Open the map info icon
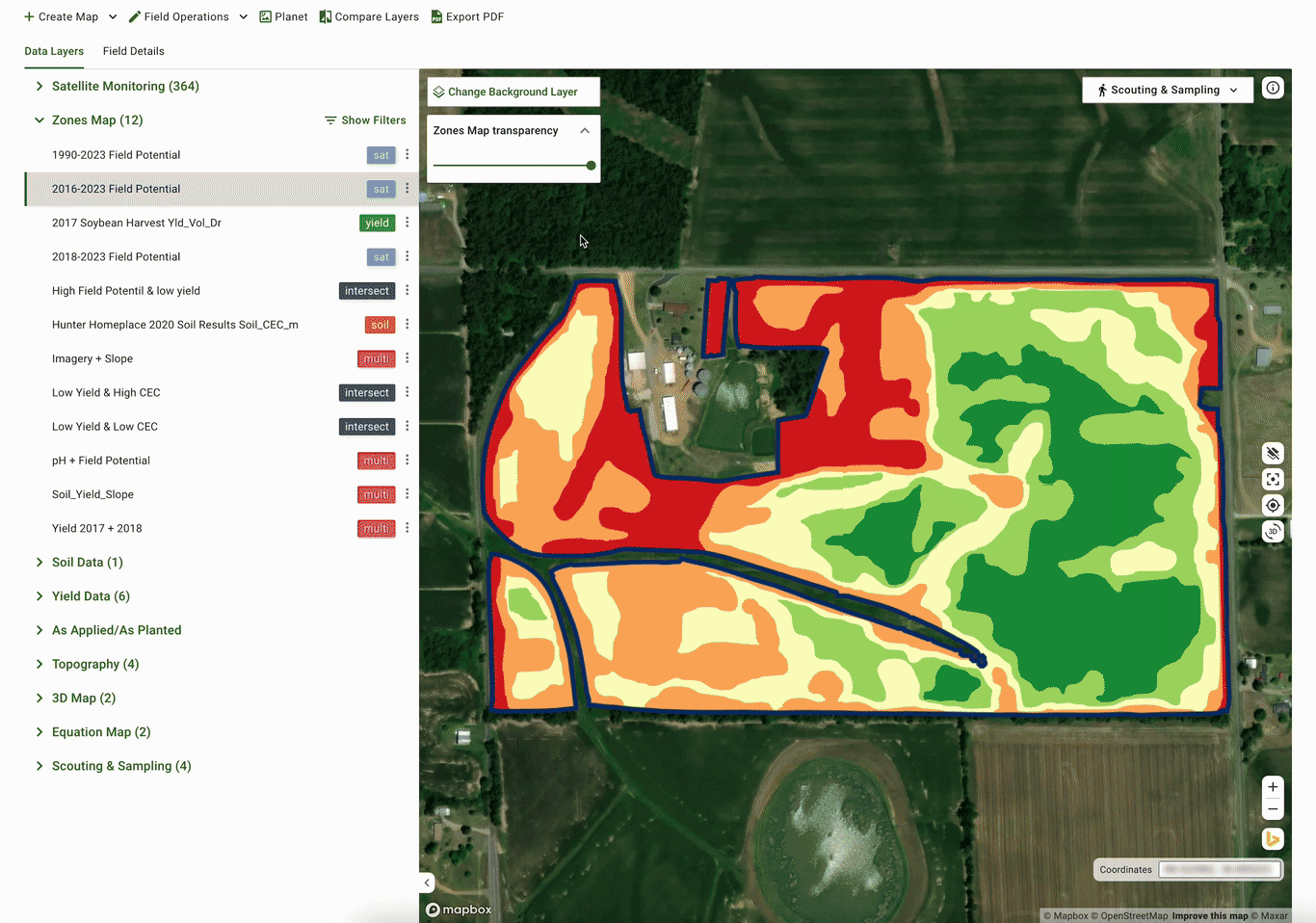The width and height of the screenshot is (1316, 923). 1273,89
